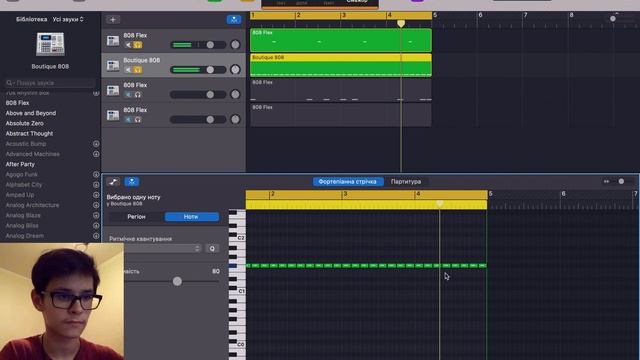Click the Бібліотека library header
Screen dimensions: 640x360
(31, 19)
